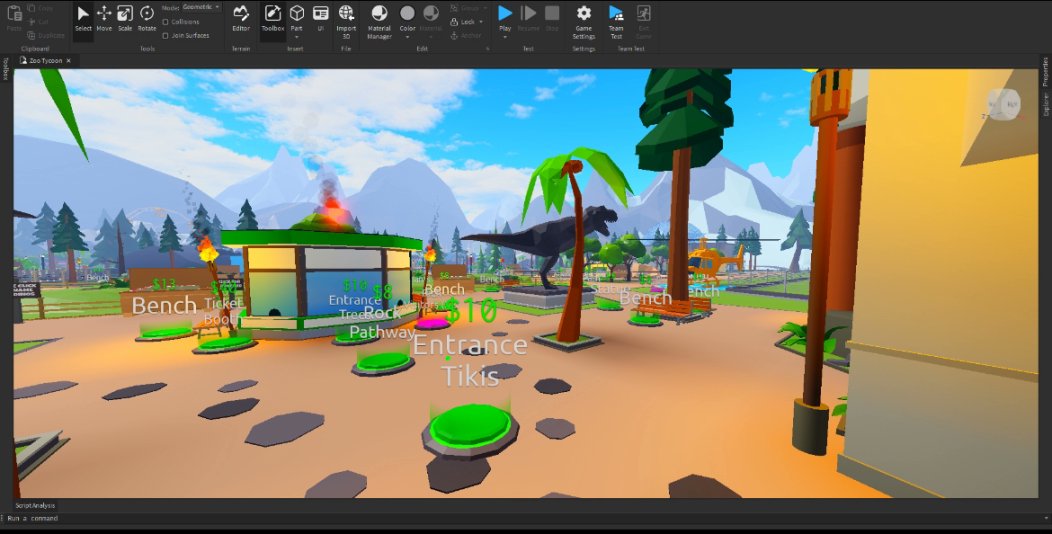Click the Play test button
Viewport: 1052px width, 534px height.
click(505, 13)
